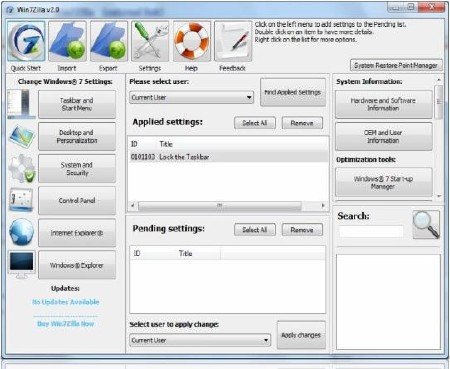
Task: Click the Apply changes button
Action: click(x=301, y=335)
